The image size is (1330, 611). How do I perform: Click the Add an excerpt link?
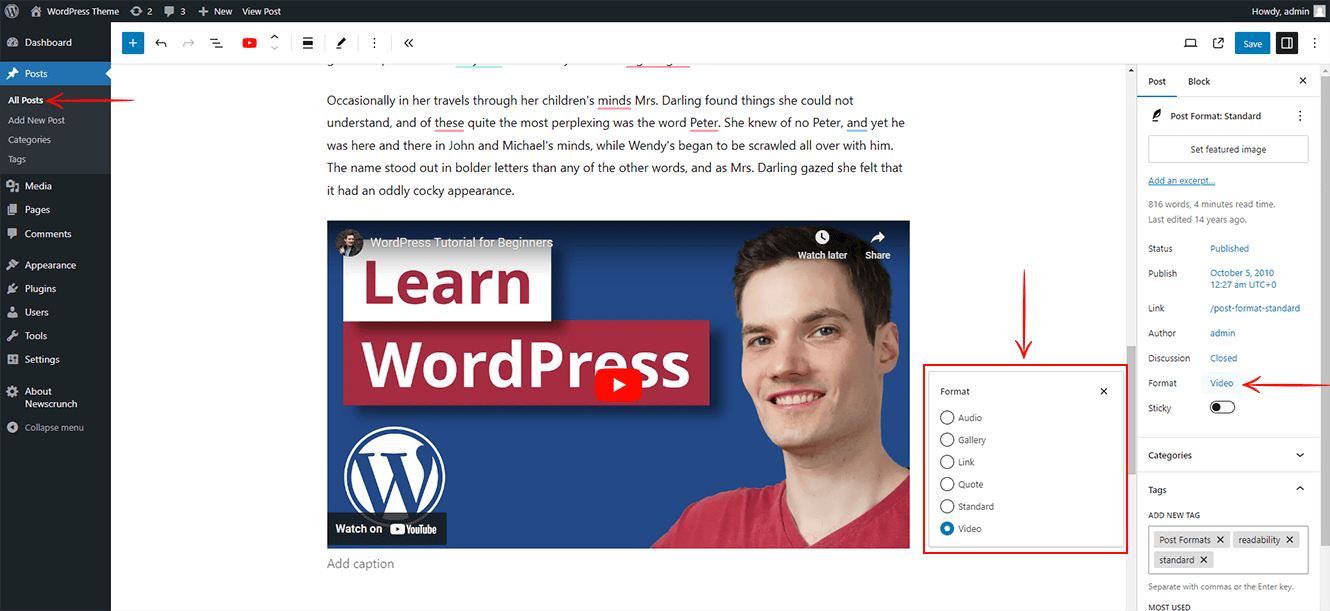[x=1182, y=181]
